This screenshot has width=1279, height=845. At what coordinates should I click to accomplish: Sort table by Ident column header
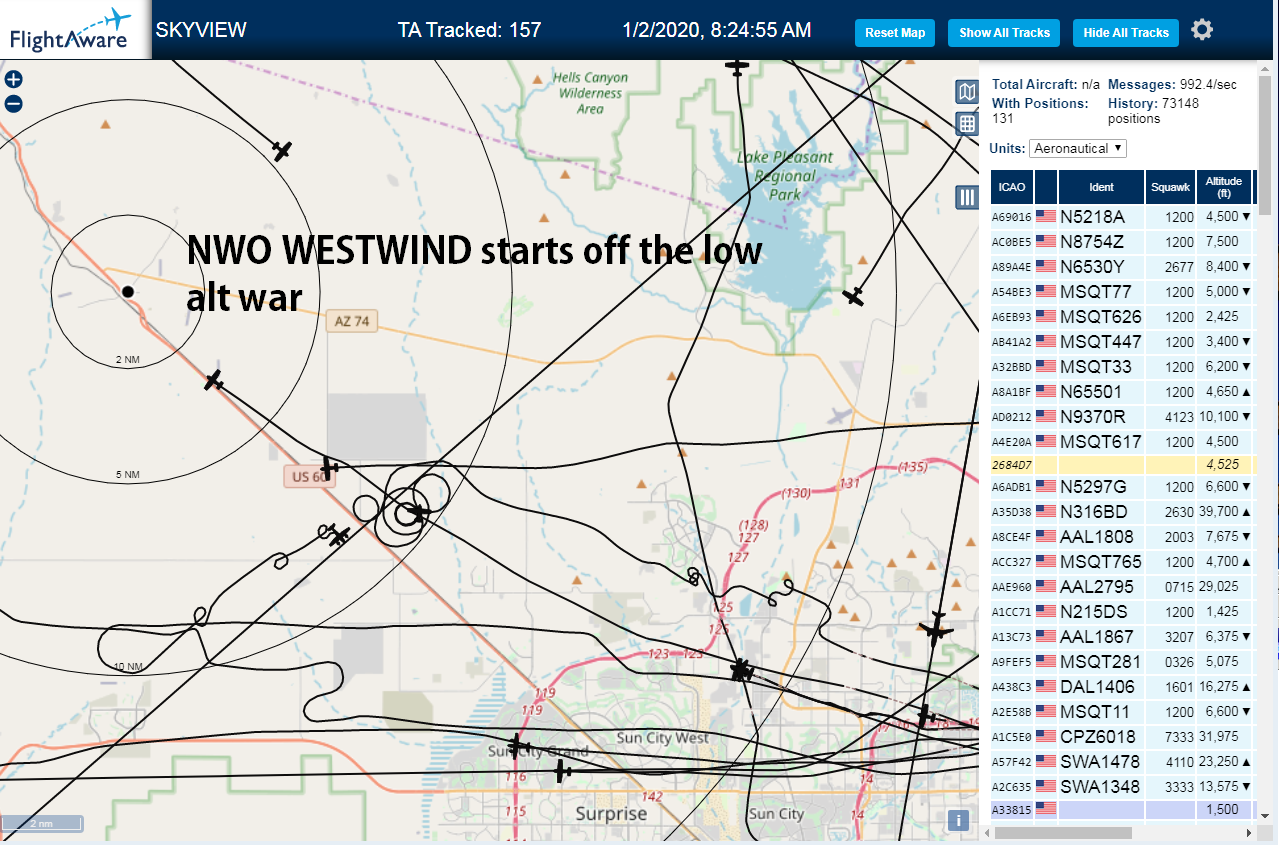[x=1101, y=187]
